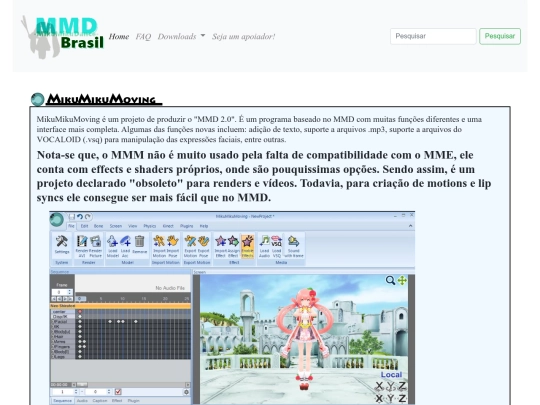Open the Help ribbon tab
This screenshot has height=405, width=540.
tap(204, 226)
